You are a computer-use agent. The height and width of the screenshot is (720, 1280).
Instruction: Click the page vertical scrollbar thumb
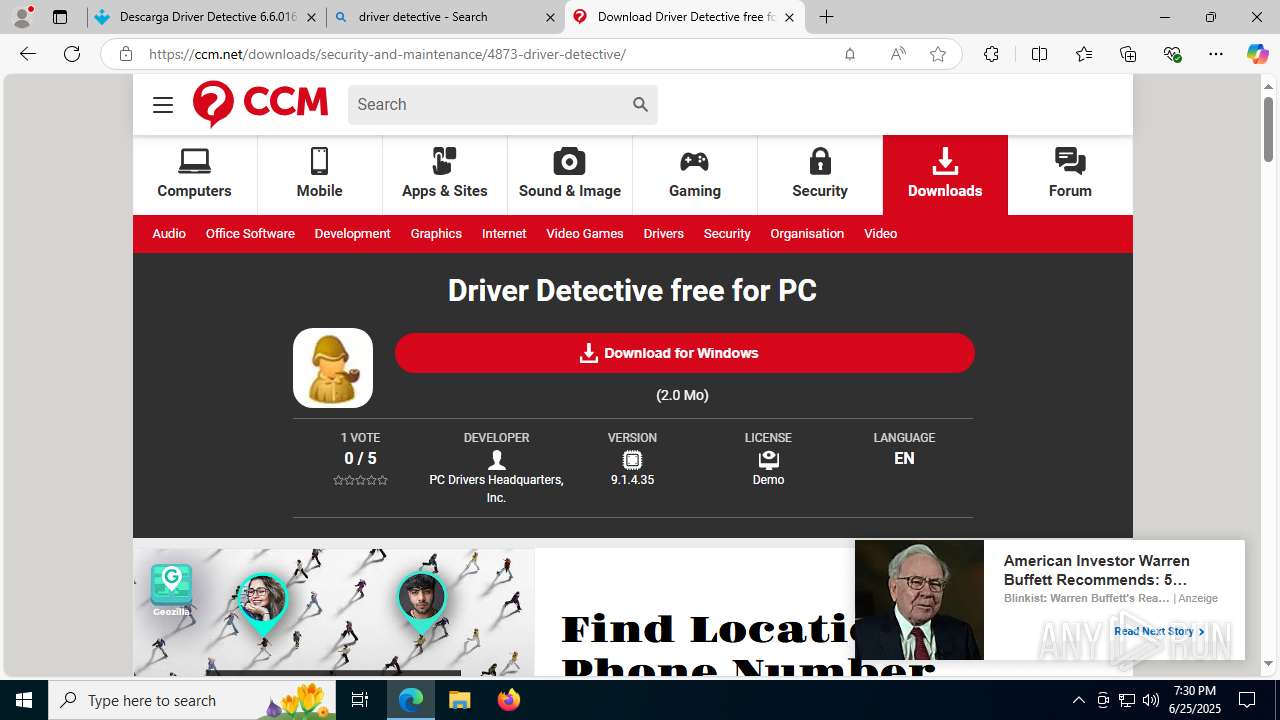click(1268, 129)
